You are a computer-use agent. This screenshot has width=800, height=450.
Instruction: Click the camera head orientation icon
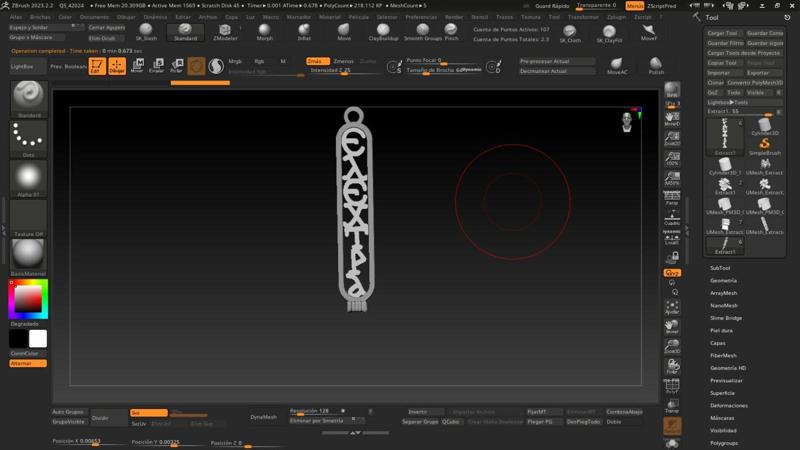point(627,122)
